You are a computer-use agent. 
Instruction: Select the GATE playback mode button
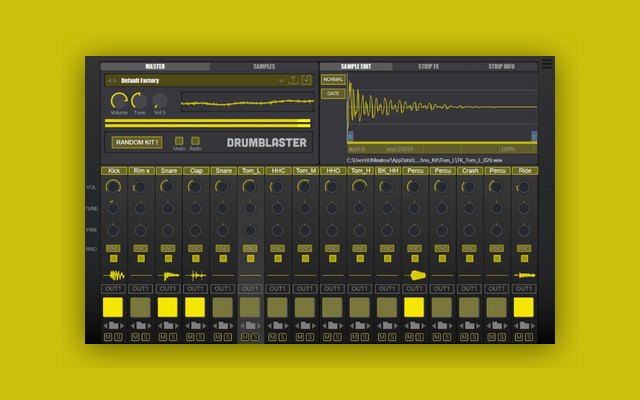coord(333,94)
